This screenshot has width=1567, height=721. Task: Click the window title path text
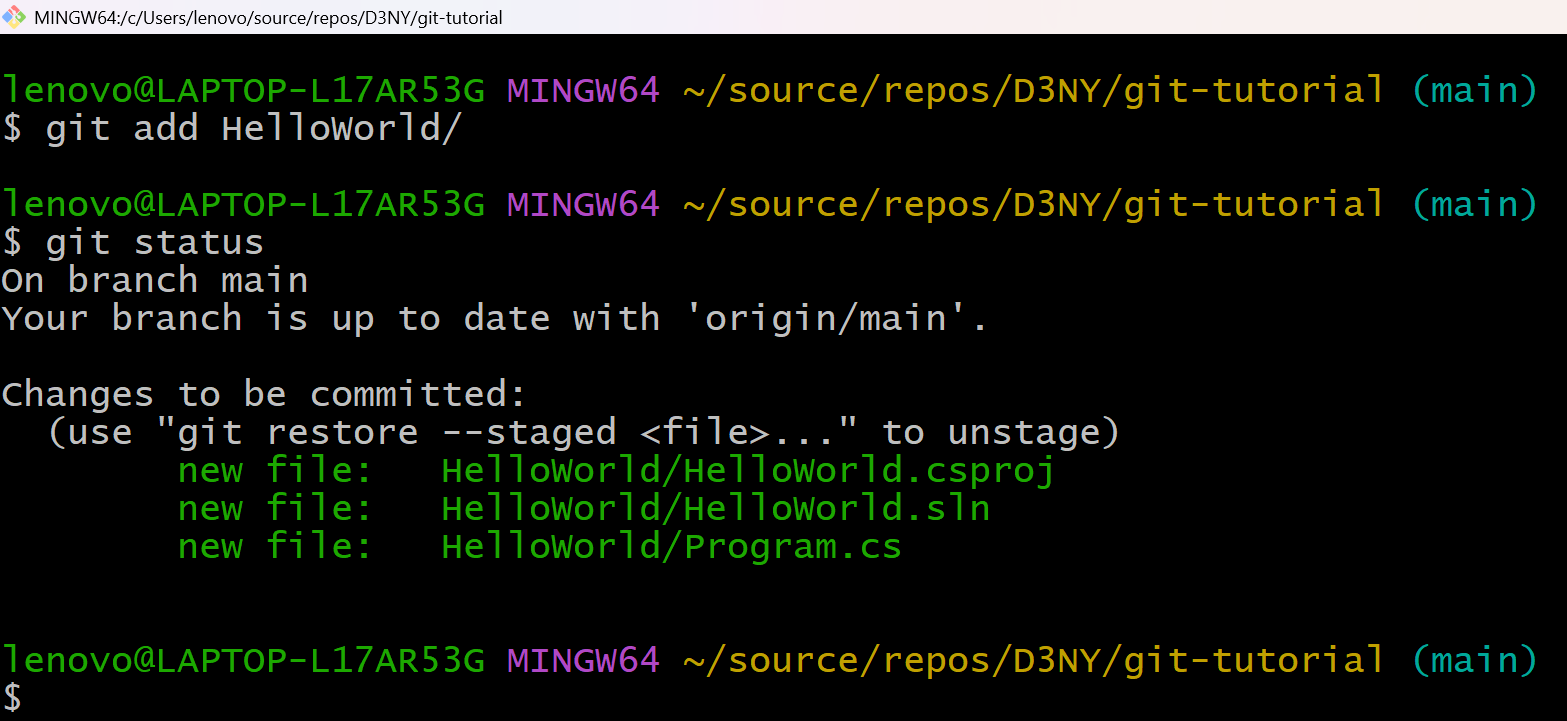coord(268,18)
